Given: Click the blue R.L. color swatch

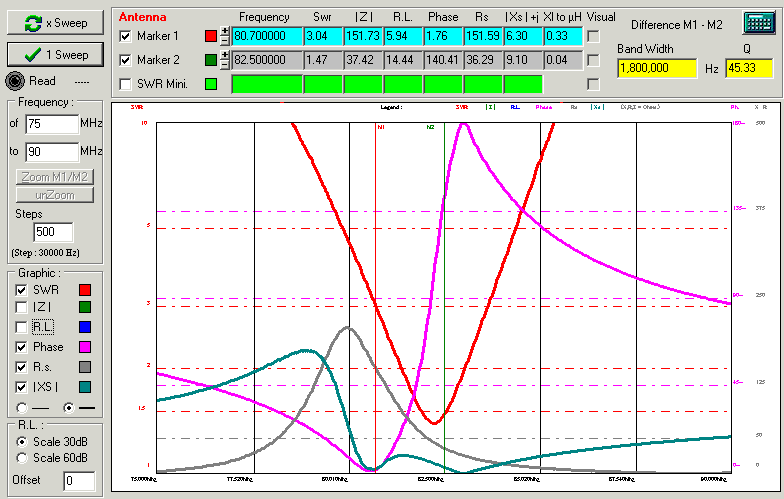Looking at the screenshot, I should pyautogui.click(x=84, y=327).
